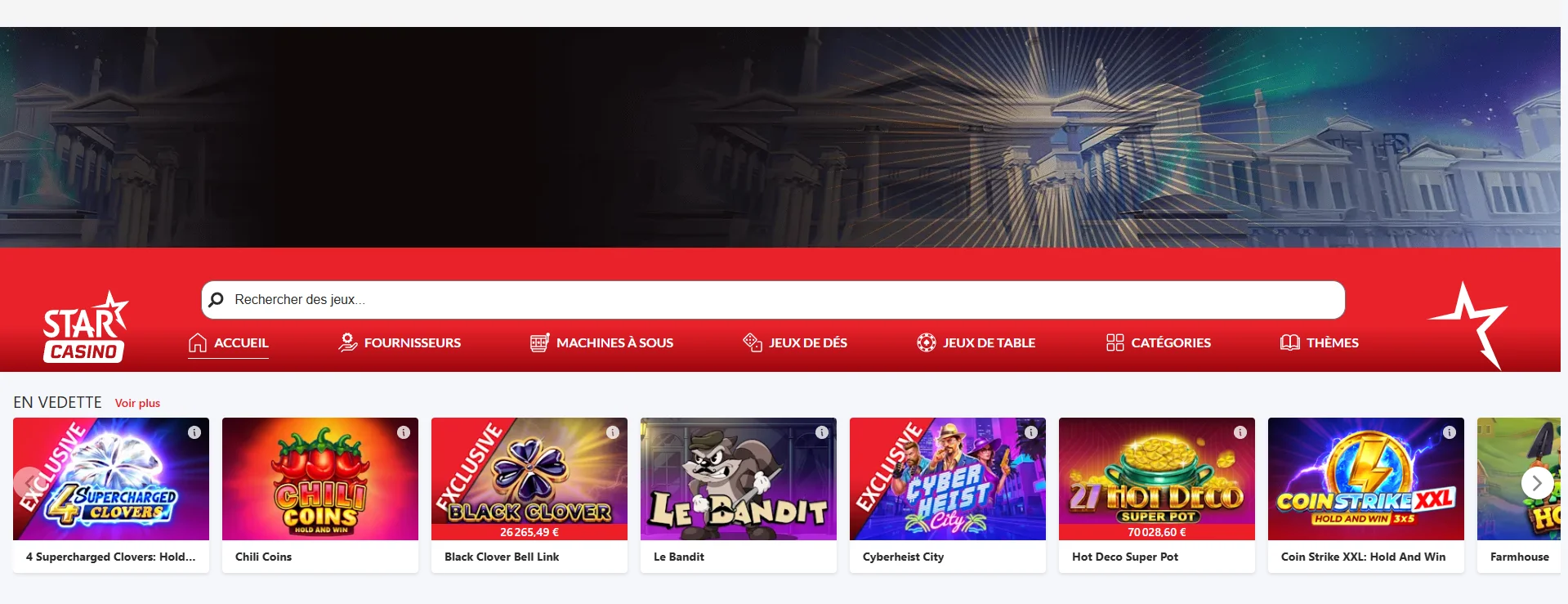Image resolution: width=1568 pixels, height=604 pixels.
Task: Click the Black Clover Bell Link title
Action: coord(502,557)
